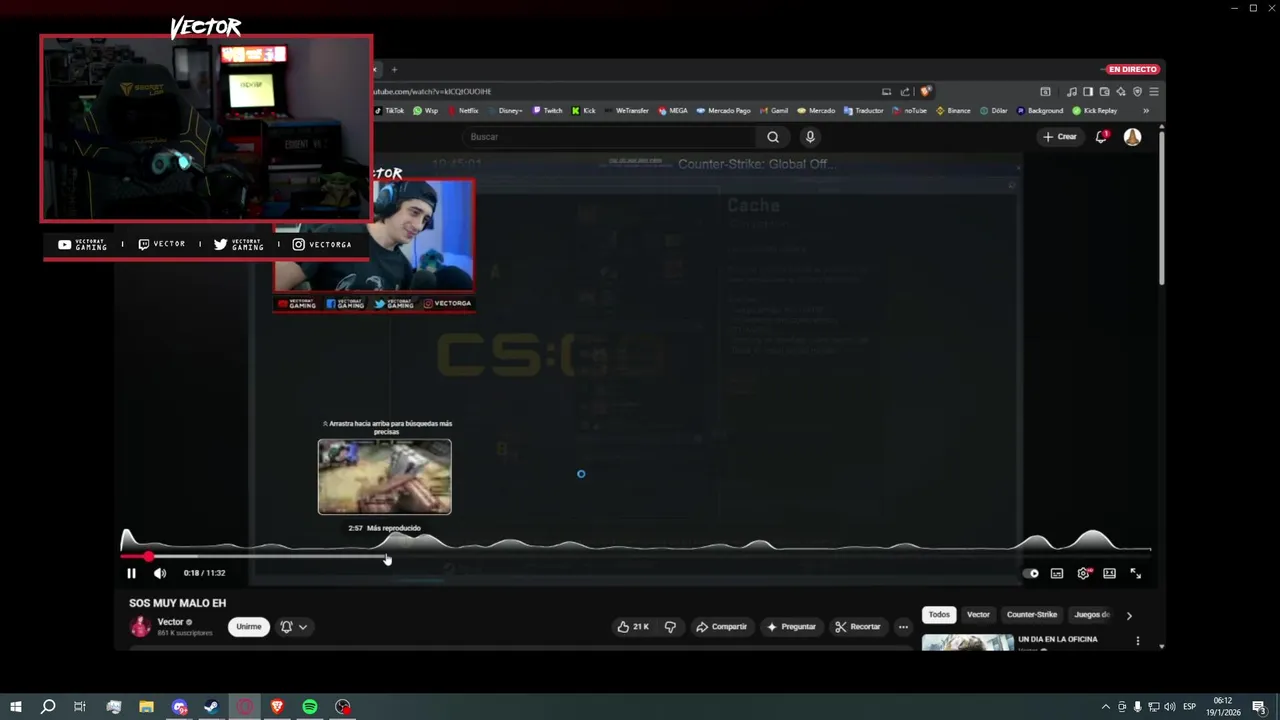Open the Binance bookmark
The width and height of the screenshot is (1280, 720).
953,111
